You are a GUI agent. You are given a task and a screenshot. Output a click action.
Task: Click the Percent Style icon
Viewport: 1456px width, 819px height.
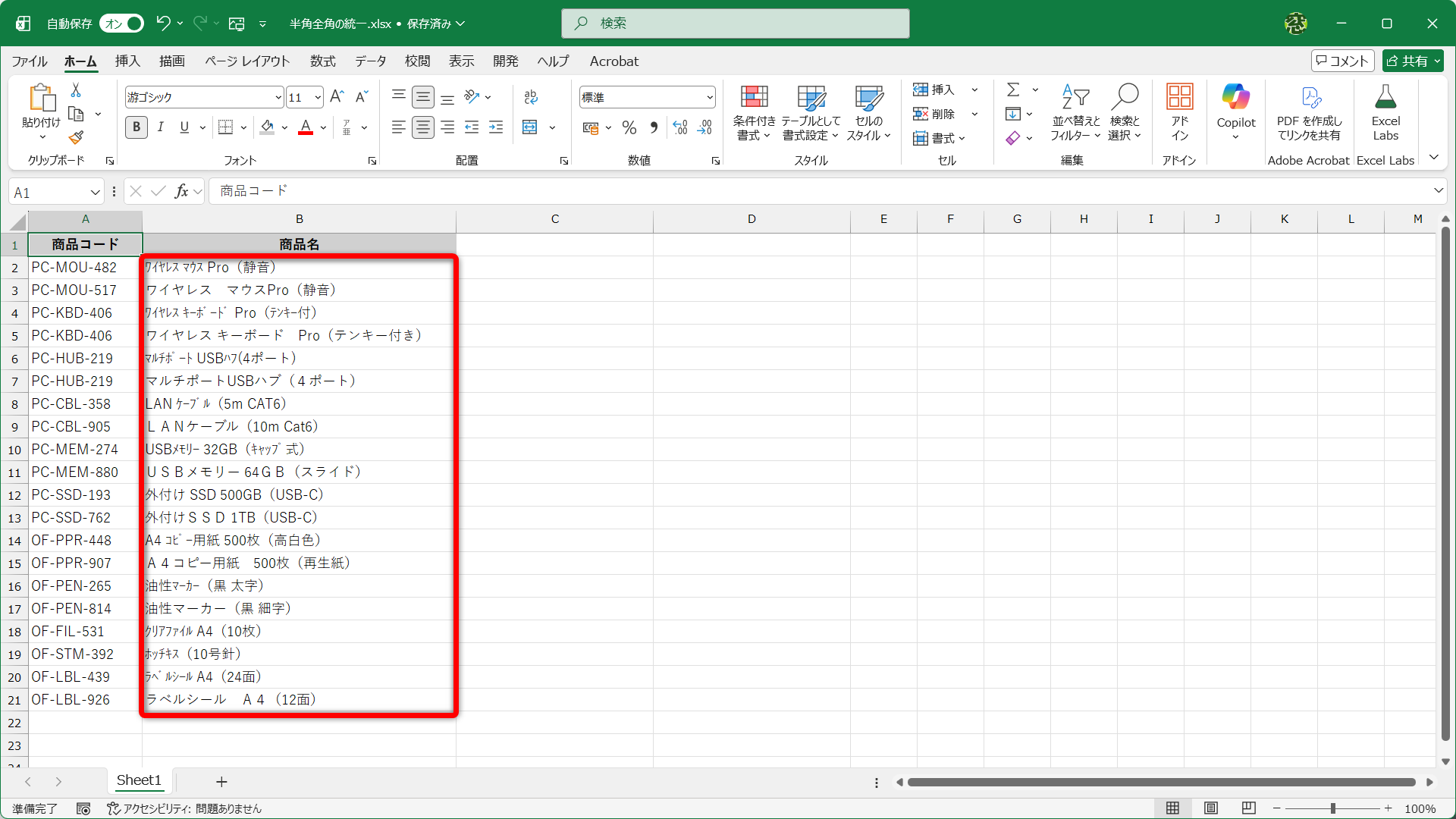[x=629, y=128]
